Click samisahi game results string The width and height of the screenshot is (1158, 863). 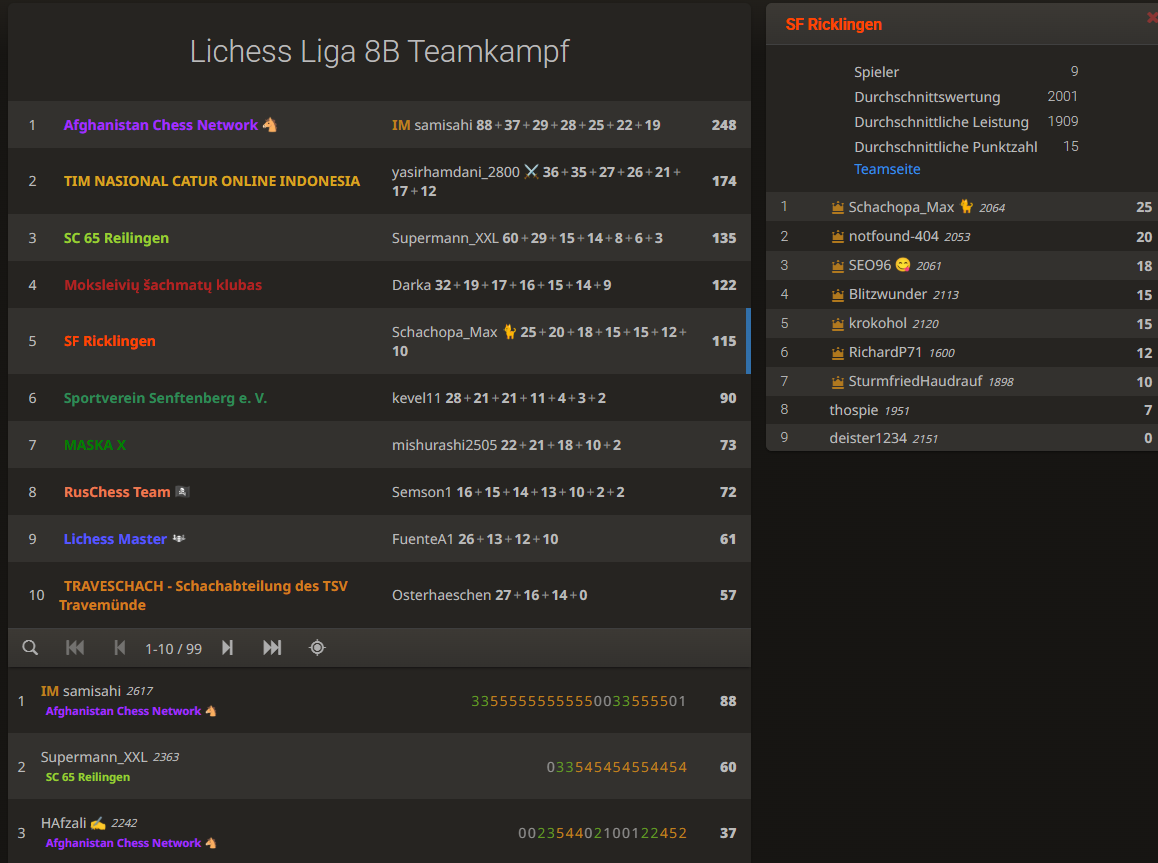(578, 701)
